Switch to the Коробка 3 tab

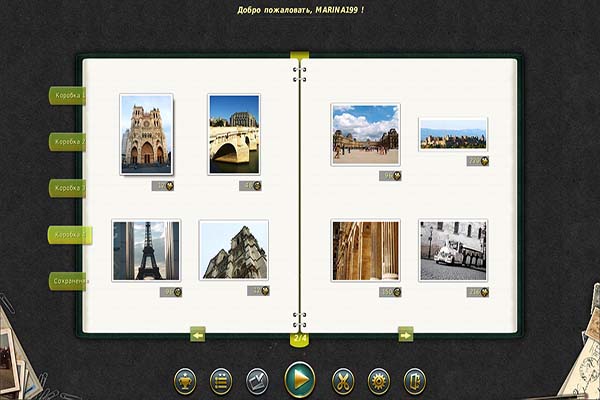68,188
